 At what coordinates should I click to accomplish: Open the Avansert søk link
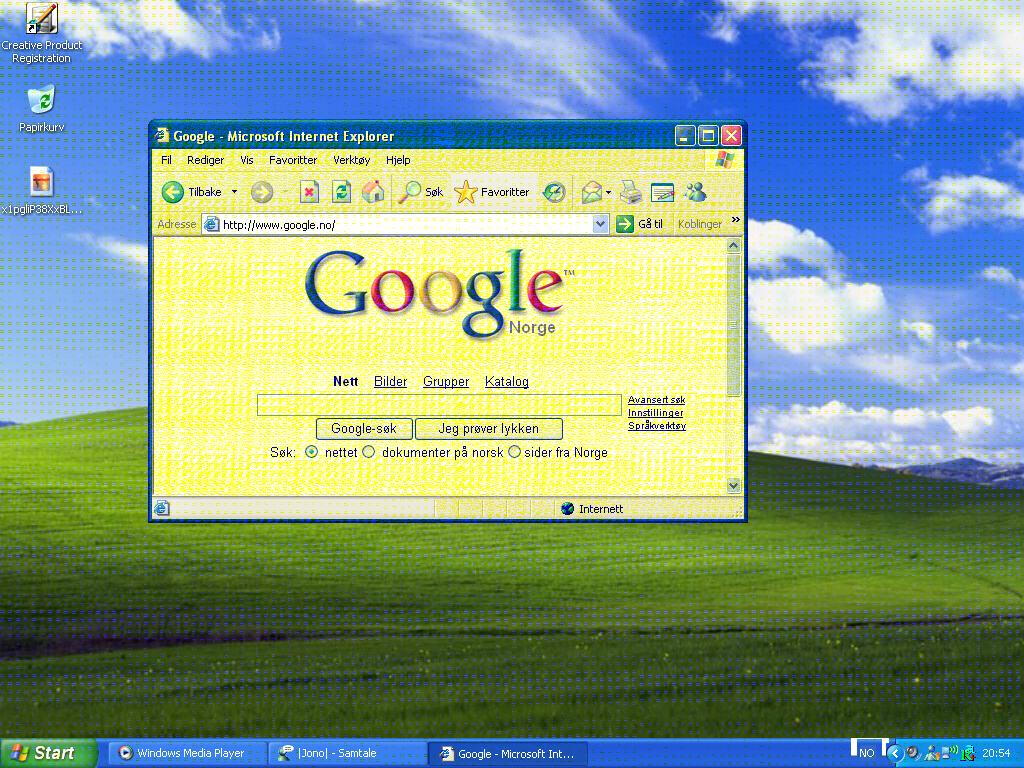[x=656, y=400]
